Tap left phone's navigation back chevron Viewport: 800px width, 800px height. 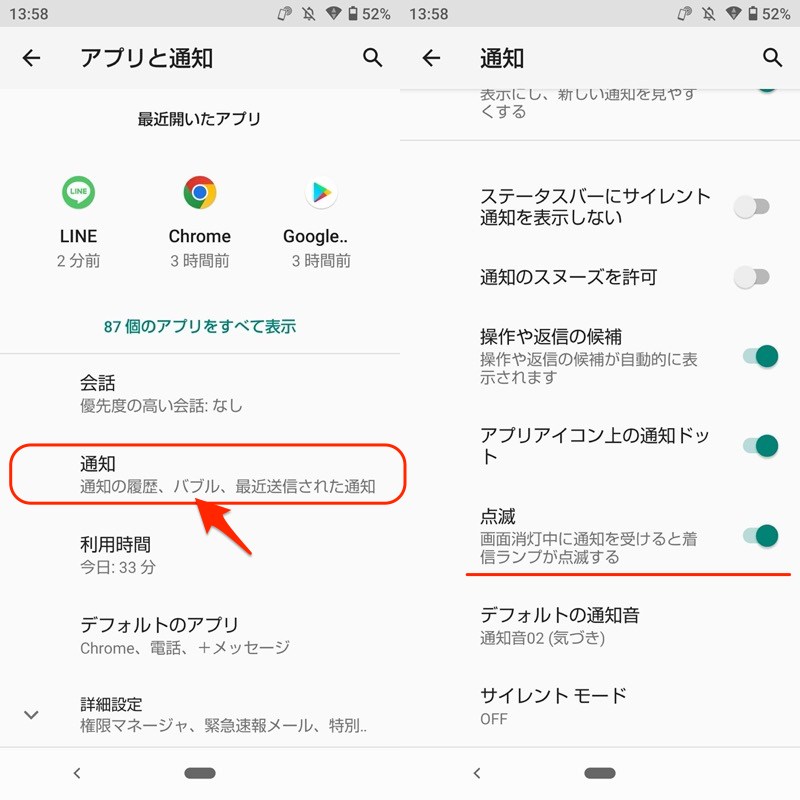click(x=77, y=773)
